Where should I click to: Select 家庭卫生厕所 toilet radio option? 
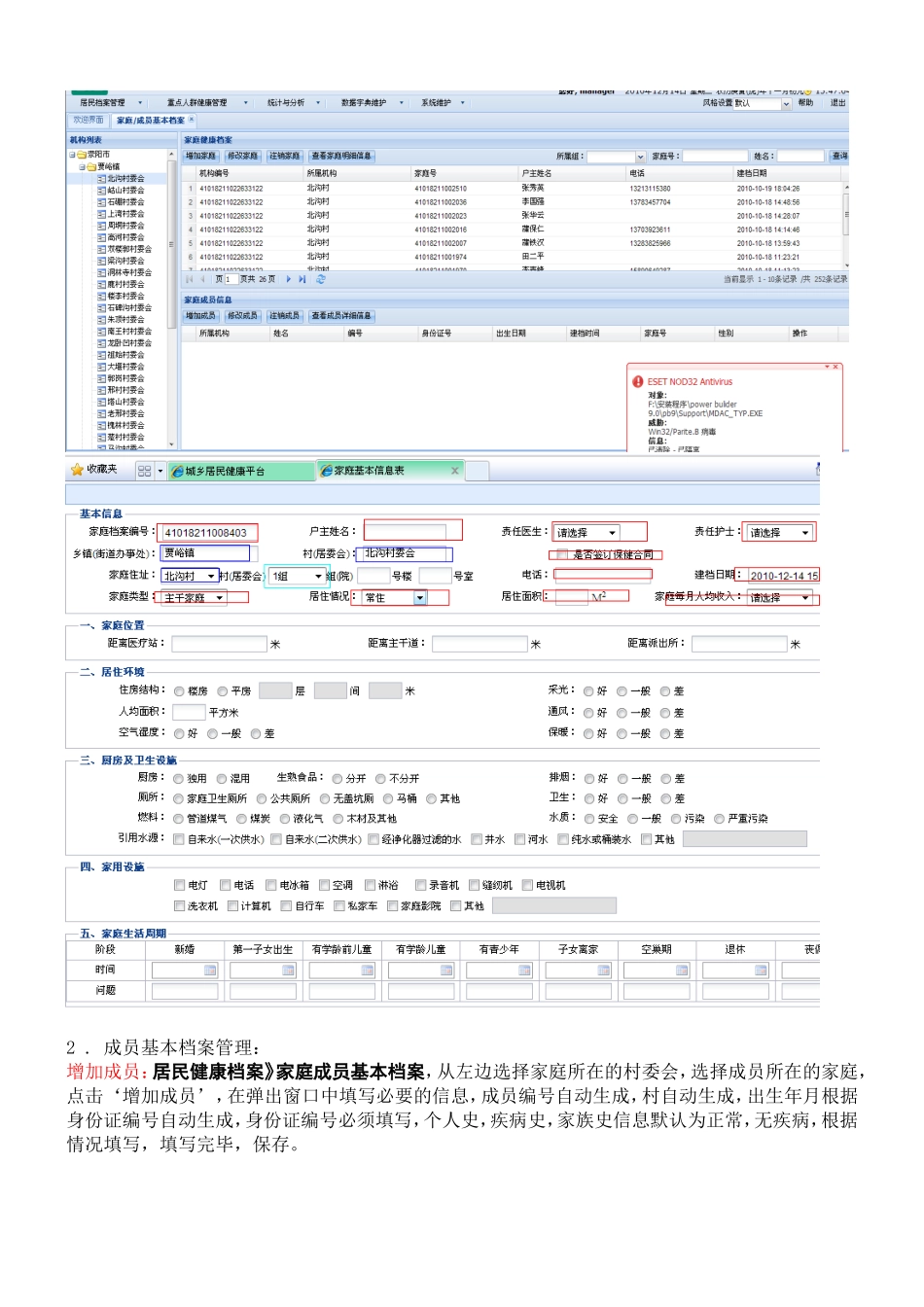click(x=178, y=798)
